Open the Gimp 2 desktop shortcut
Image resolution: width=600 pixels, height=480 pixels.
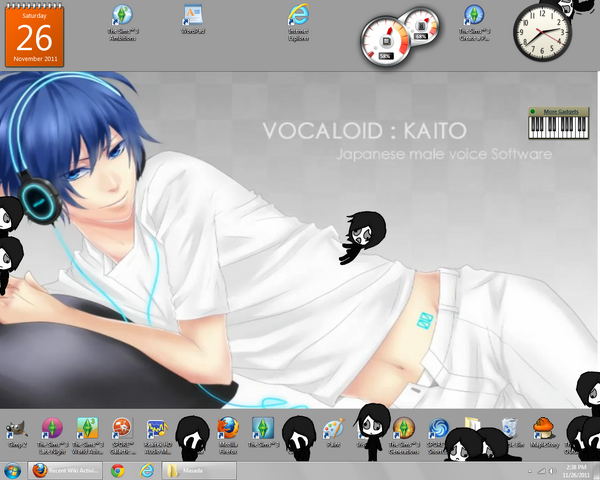click(16, 433)
